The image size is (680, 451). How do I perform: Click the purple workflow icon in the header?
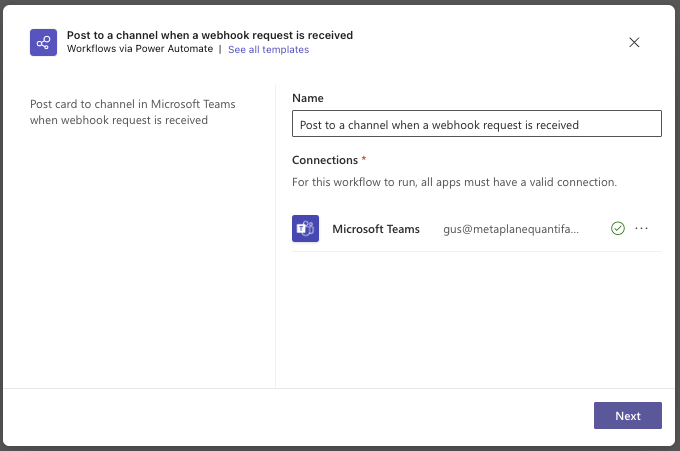[43, 42]
